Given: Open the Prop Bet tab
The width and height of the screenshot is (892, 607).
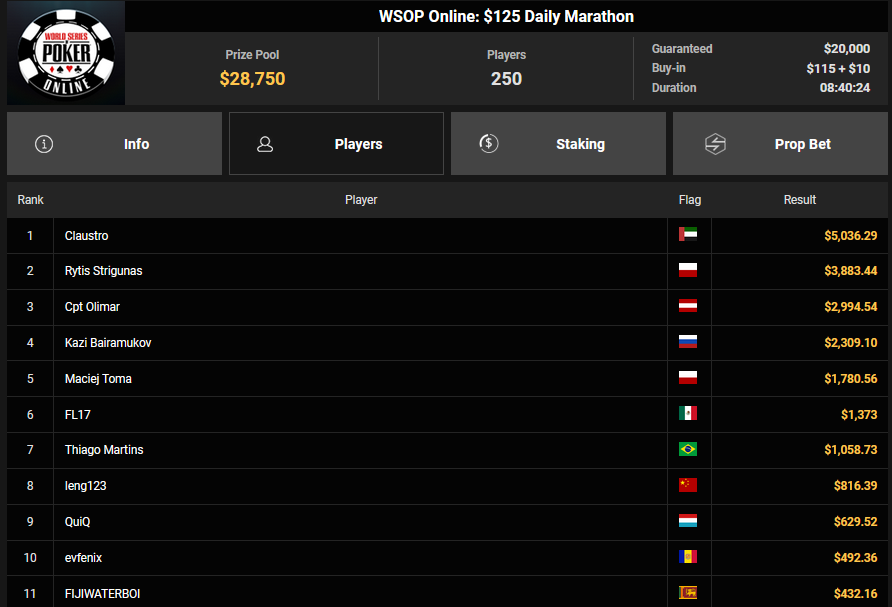Looking at the screenshot, I should (x=781, y=144).
